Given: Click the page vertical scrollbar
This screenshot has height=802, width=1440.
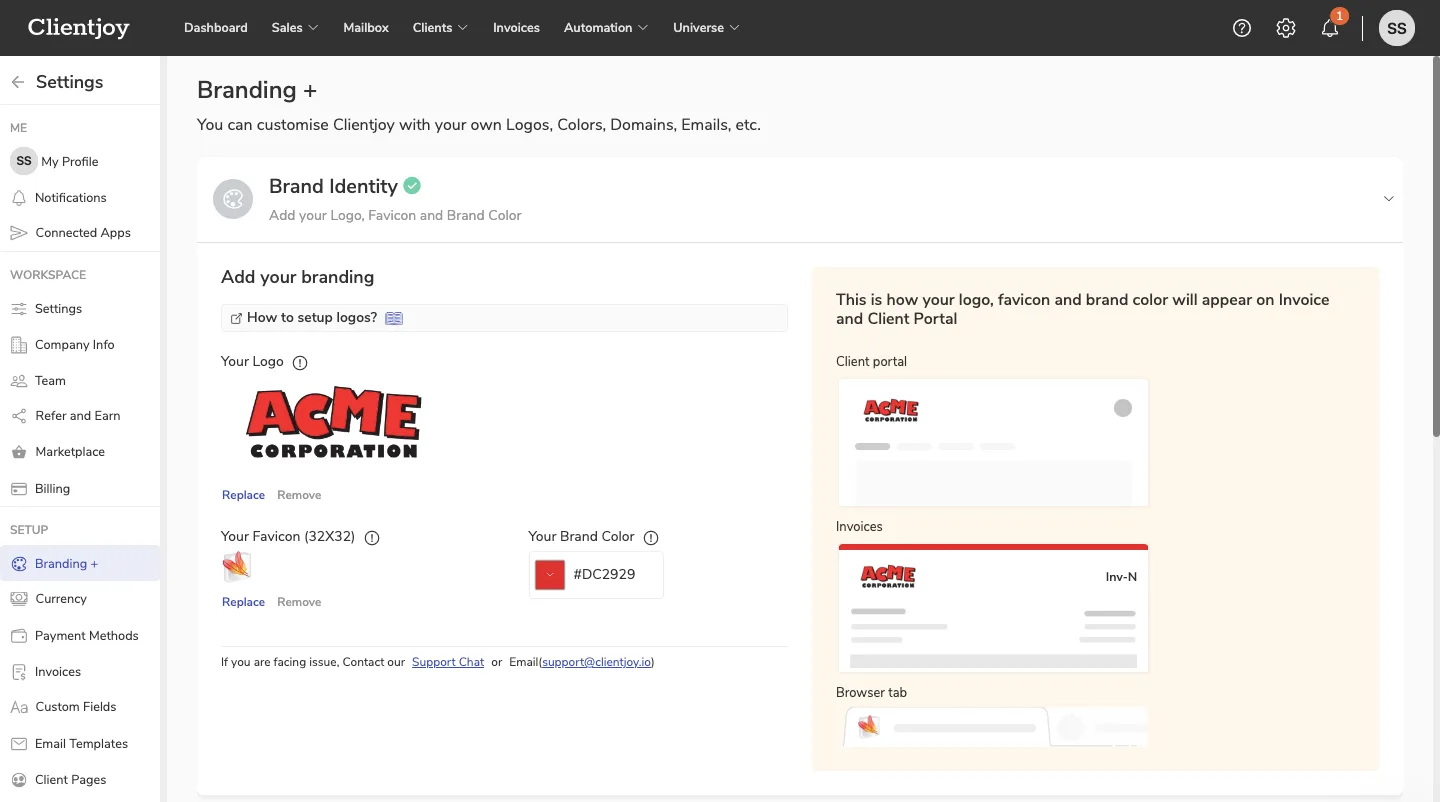Looking at the screenshot, I should [x=1435, y=246].
